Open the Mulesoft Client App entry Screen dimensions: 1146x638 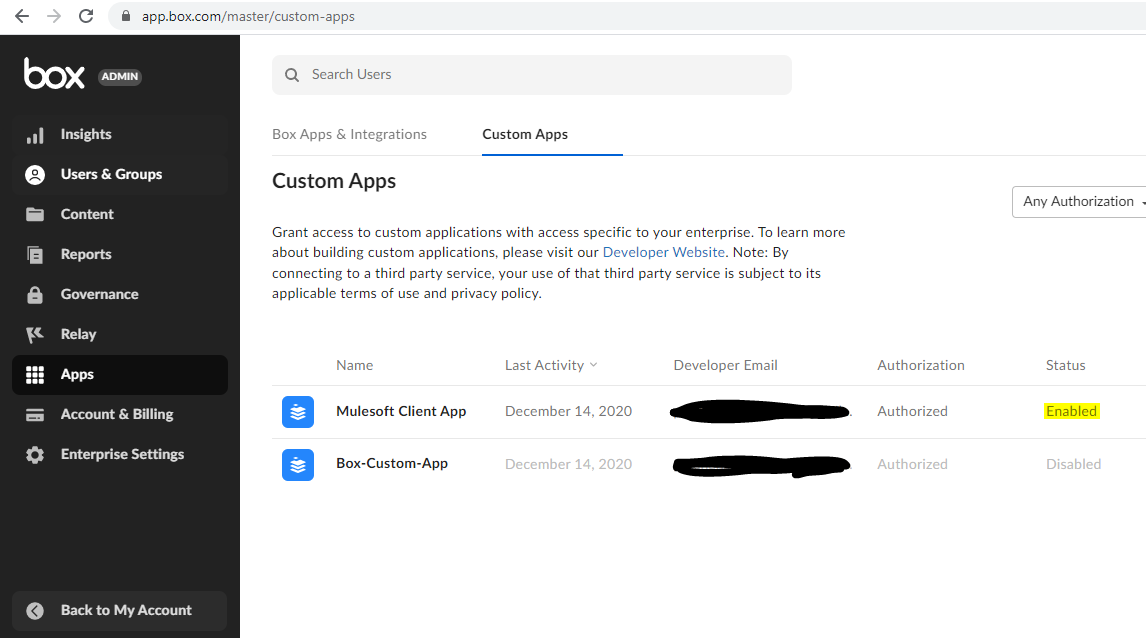point(401,411)
